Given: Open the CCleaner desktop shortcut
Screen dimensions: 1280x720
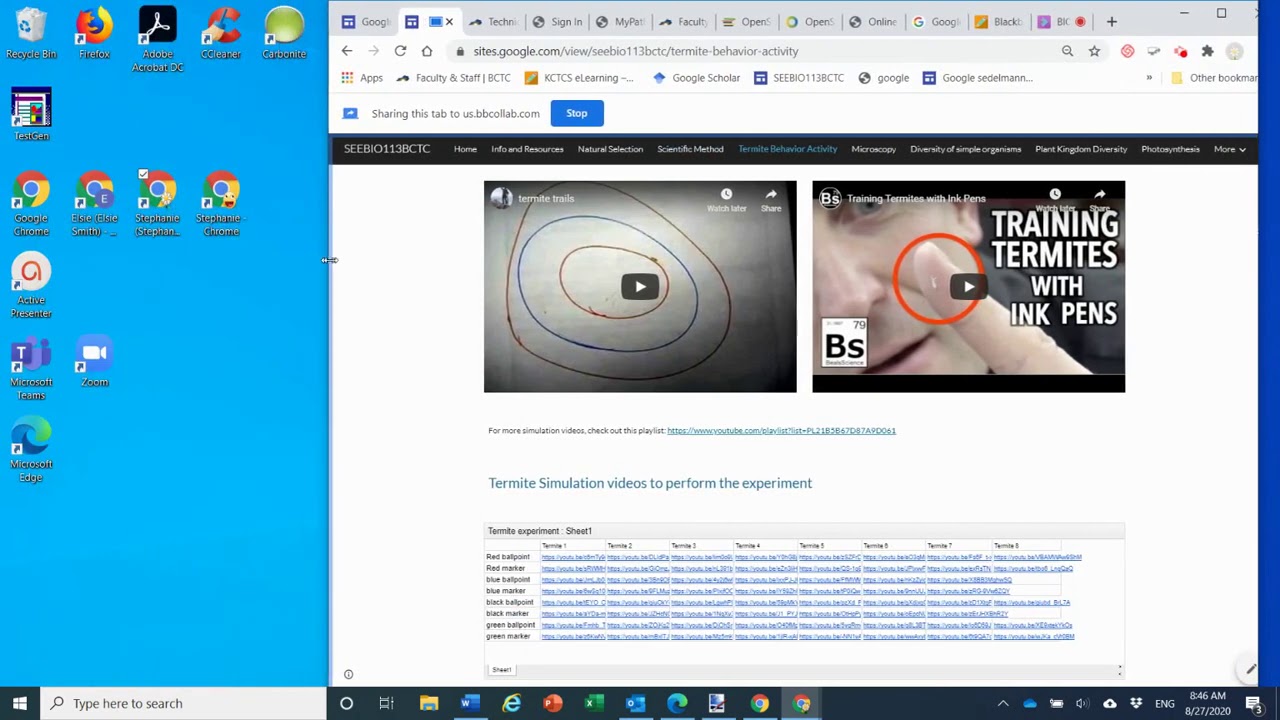Looking at the screenshot, I should click(221, 34).
